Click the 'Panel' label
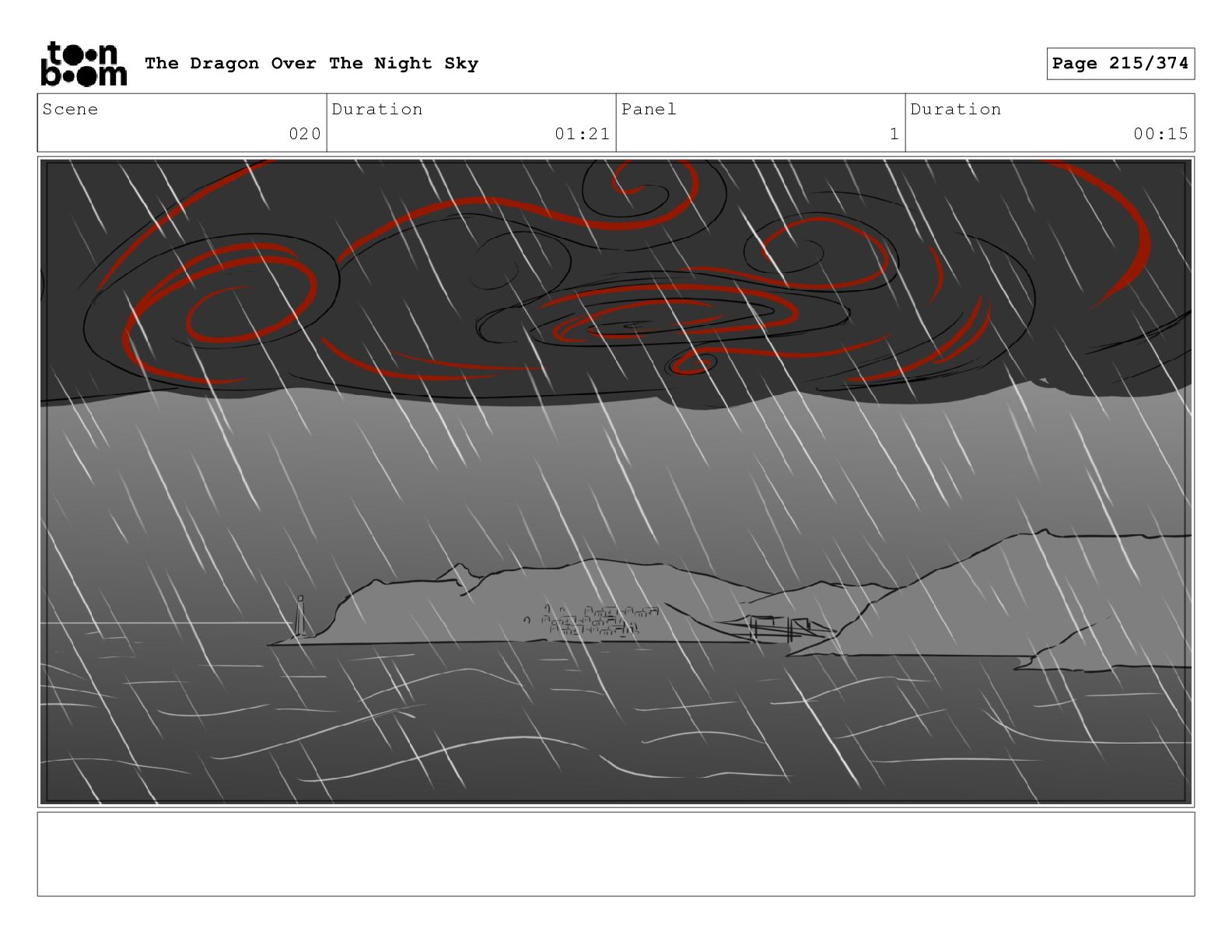The height and width of the screenshot is (952, 1232). [x=649, y=109]
